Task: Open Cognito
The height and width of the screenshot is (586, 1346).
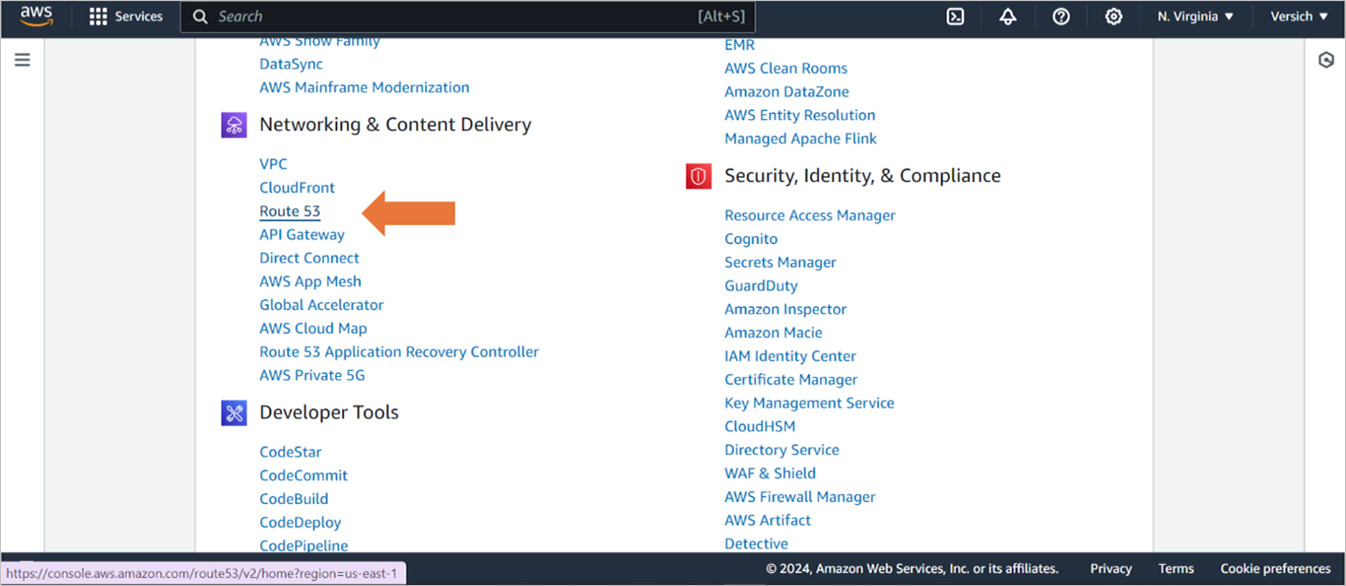Action: (x=751, y=240)
